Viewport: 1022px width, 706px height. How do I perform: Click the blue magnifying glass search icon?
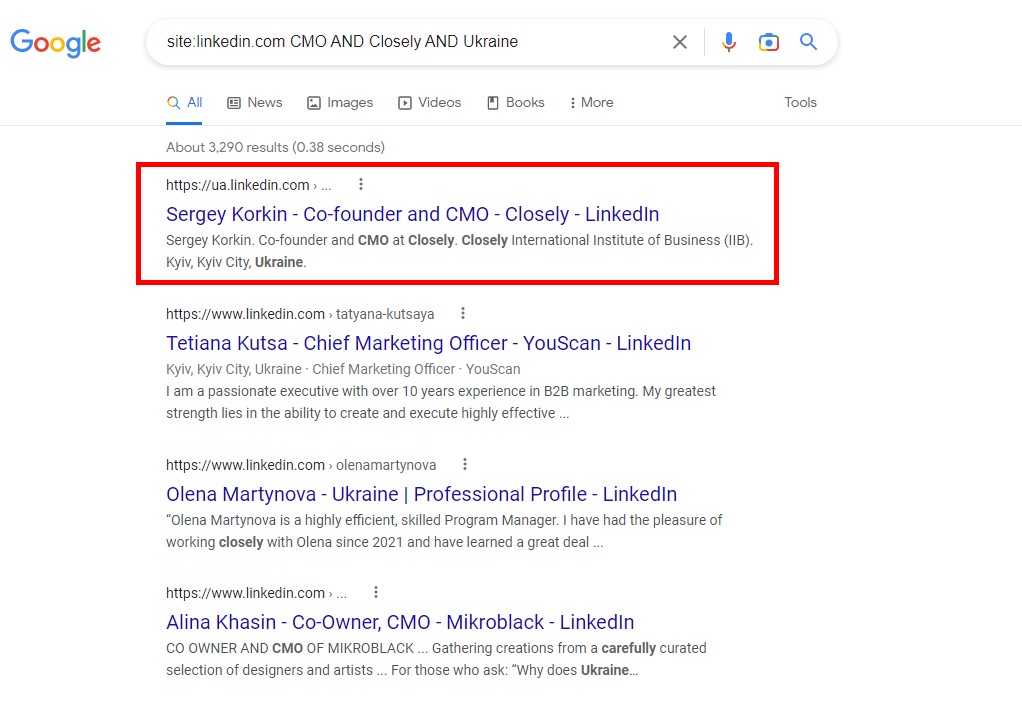point(808,41)
